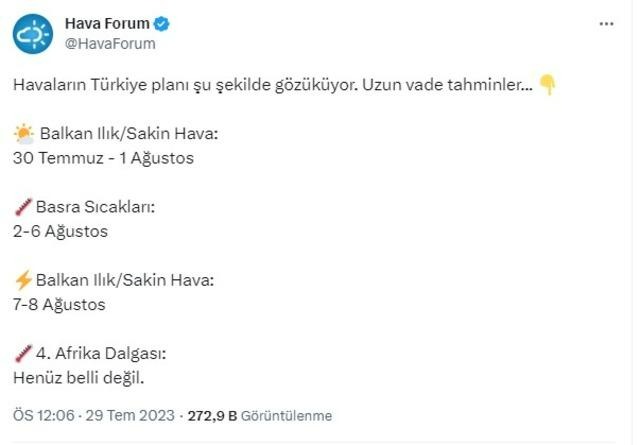Click the thermometer emoji beside 4. Afrika Dalgası
Viewport: 640px width, 445px height.
click(x=23, y=353)
